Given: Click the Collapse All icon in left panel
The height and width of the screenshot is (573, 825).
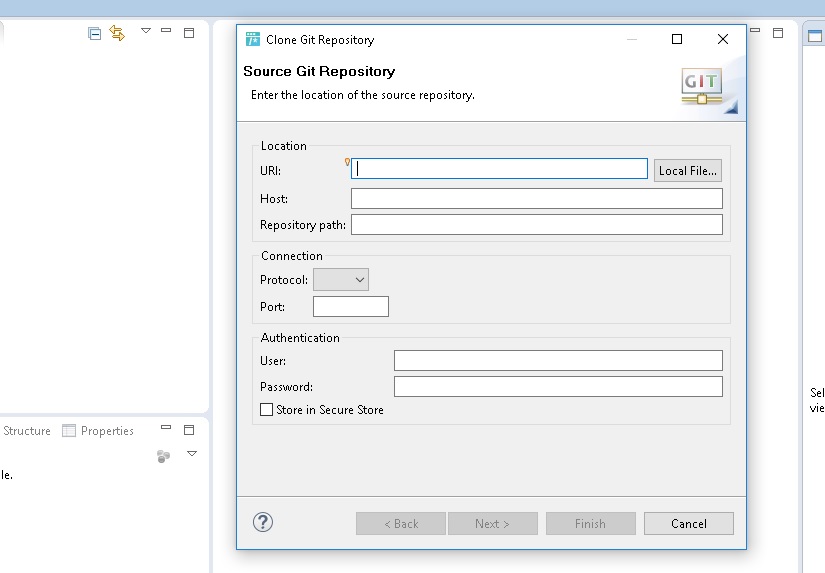Looking at the screenshot, I should [94, 34].
